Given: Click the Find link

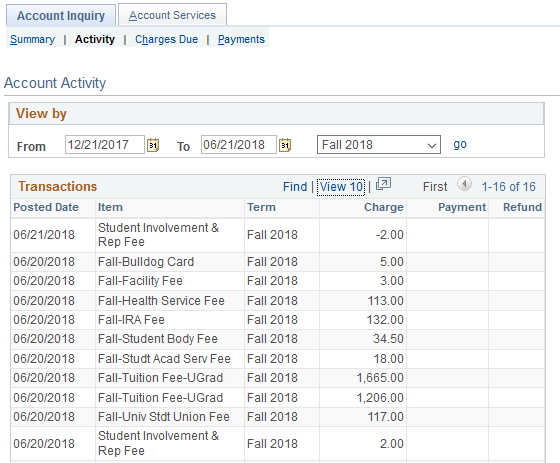Looking at the screenshot, I should 295,186.
